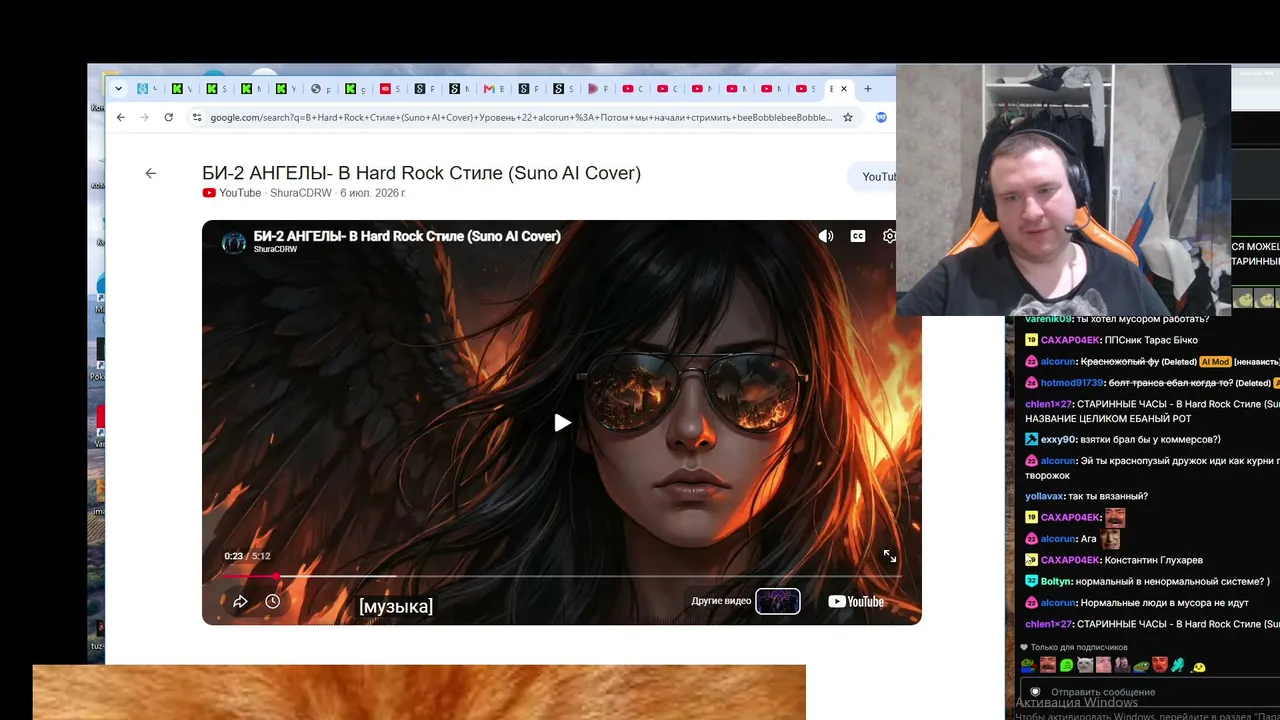Open the tab search chevron in Chrome
Viewport: 1280px width, 720px height.
pyautogui.click(x=118, y=89)
